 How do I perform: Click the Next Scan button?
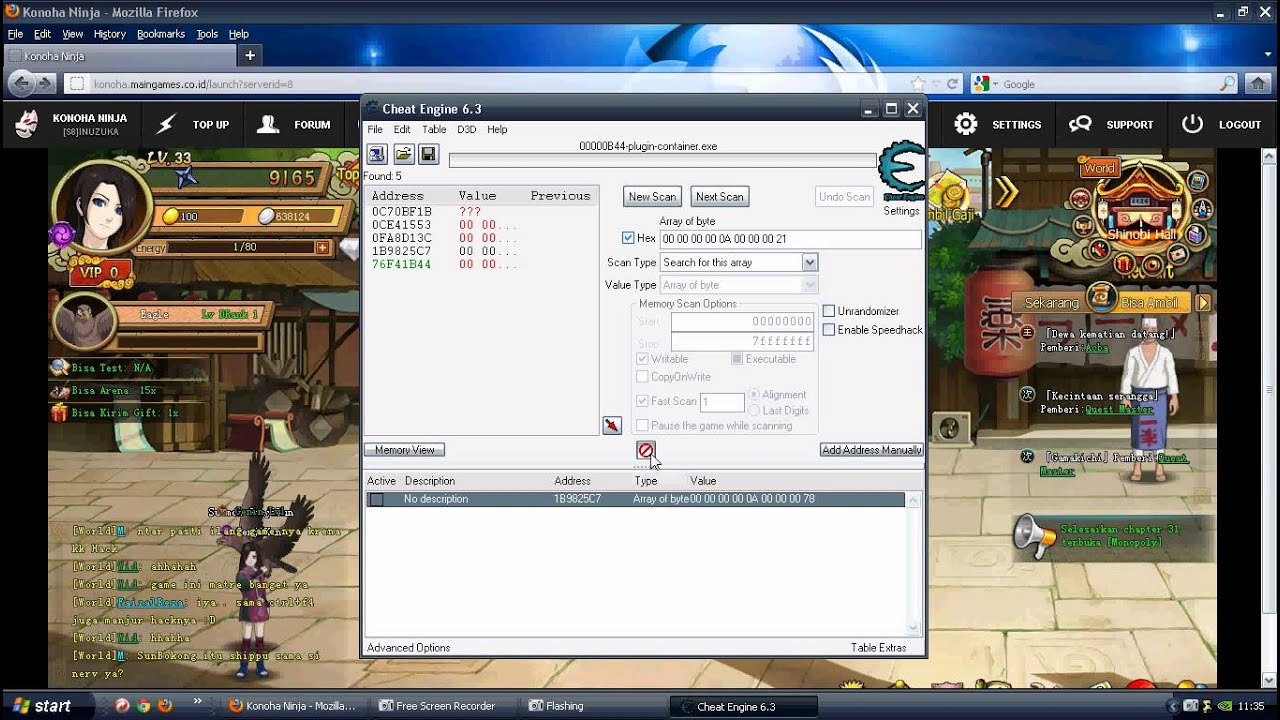click(x=720, y=197)
